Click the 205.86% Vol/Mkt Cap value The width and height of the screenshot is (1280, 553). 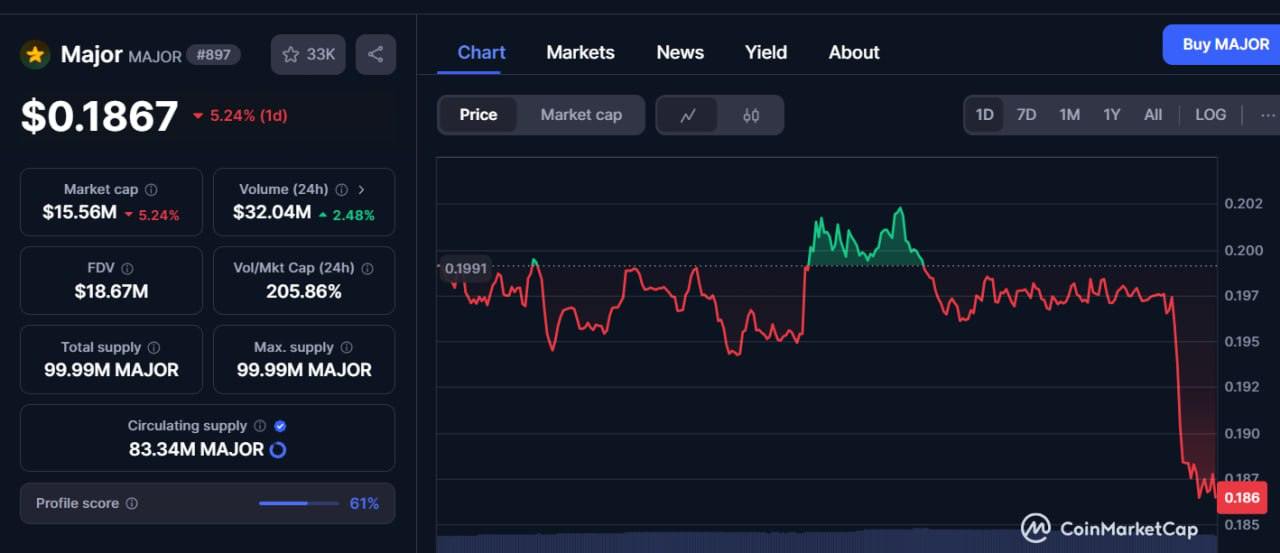tap(304, 291)
